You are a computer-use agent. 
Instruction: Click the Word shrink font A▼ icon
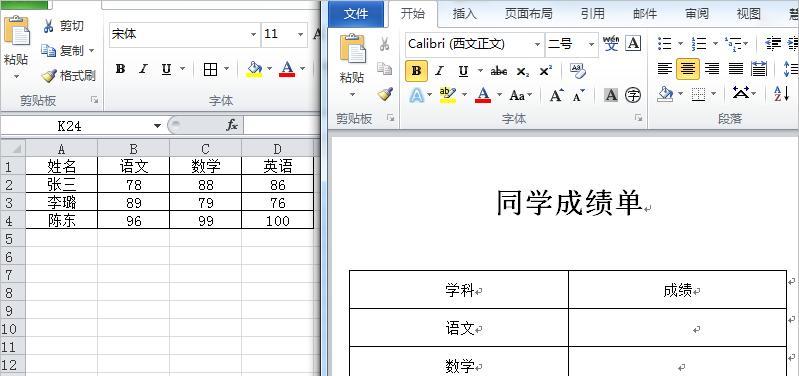tap(578, 95)
